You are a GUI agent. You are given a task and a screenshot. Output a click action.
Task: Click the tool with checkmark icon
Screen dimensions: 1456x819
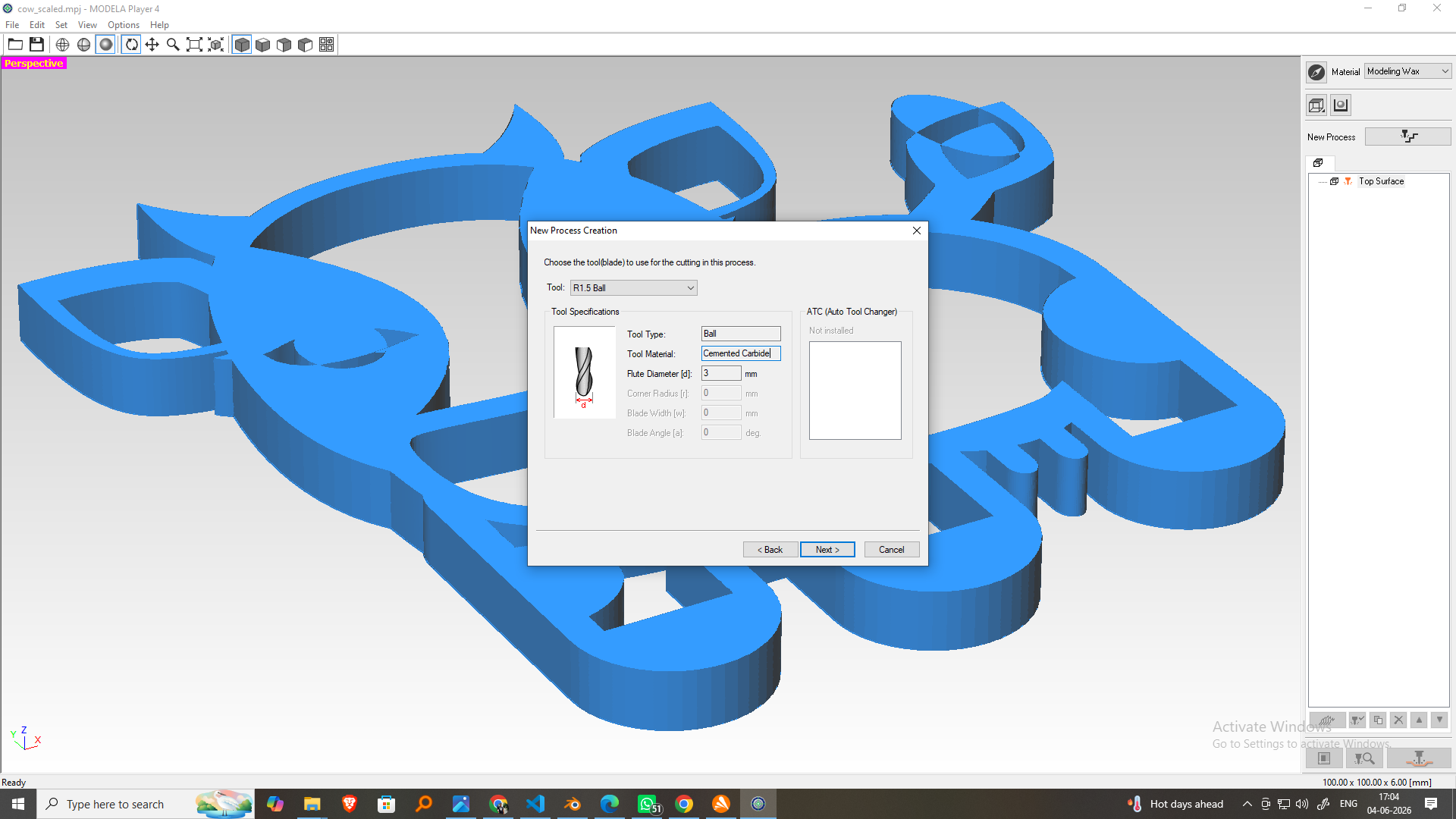tap(1357, 720)
